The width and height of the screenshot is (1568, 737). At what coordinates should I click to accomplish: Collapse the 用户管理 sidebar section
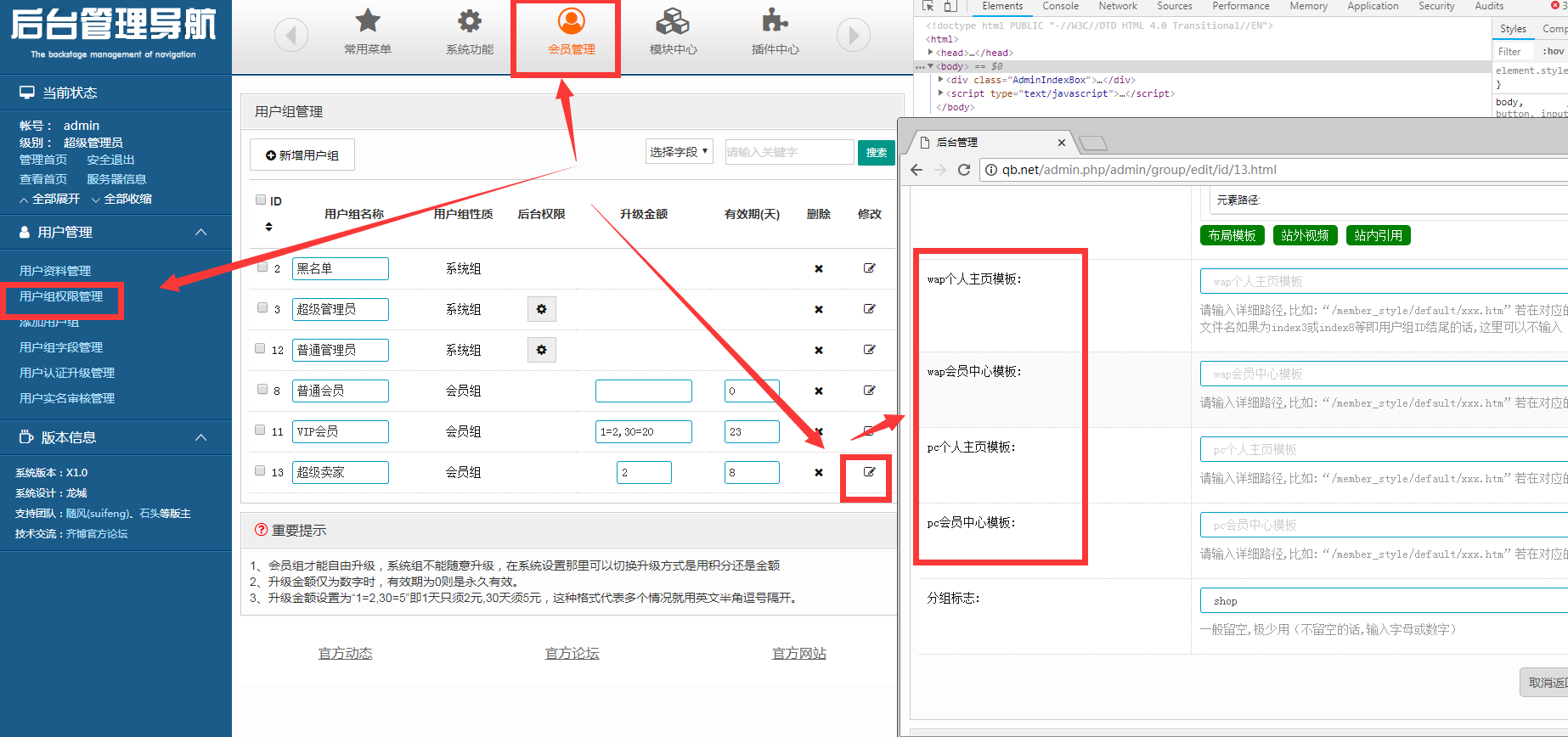click(201, 232)
